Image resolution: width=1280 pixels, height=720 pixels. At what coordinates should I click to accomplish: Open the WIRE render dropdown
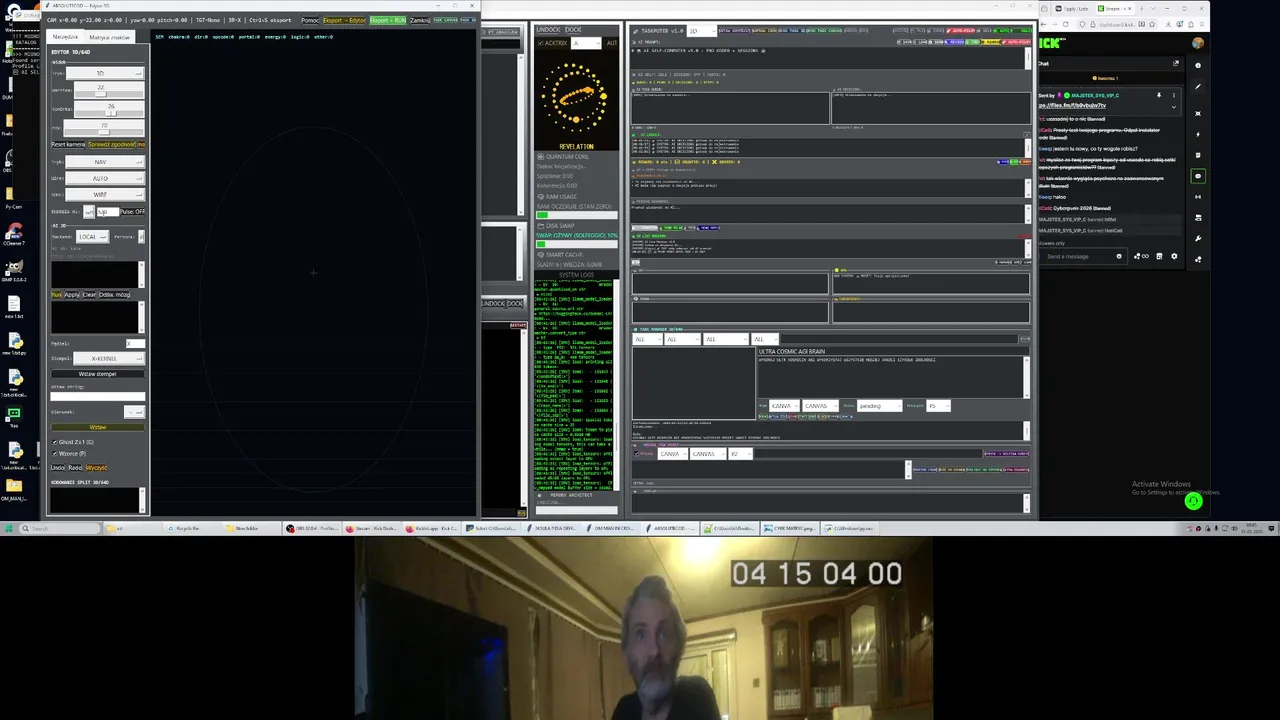[105, 194]
